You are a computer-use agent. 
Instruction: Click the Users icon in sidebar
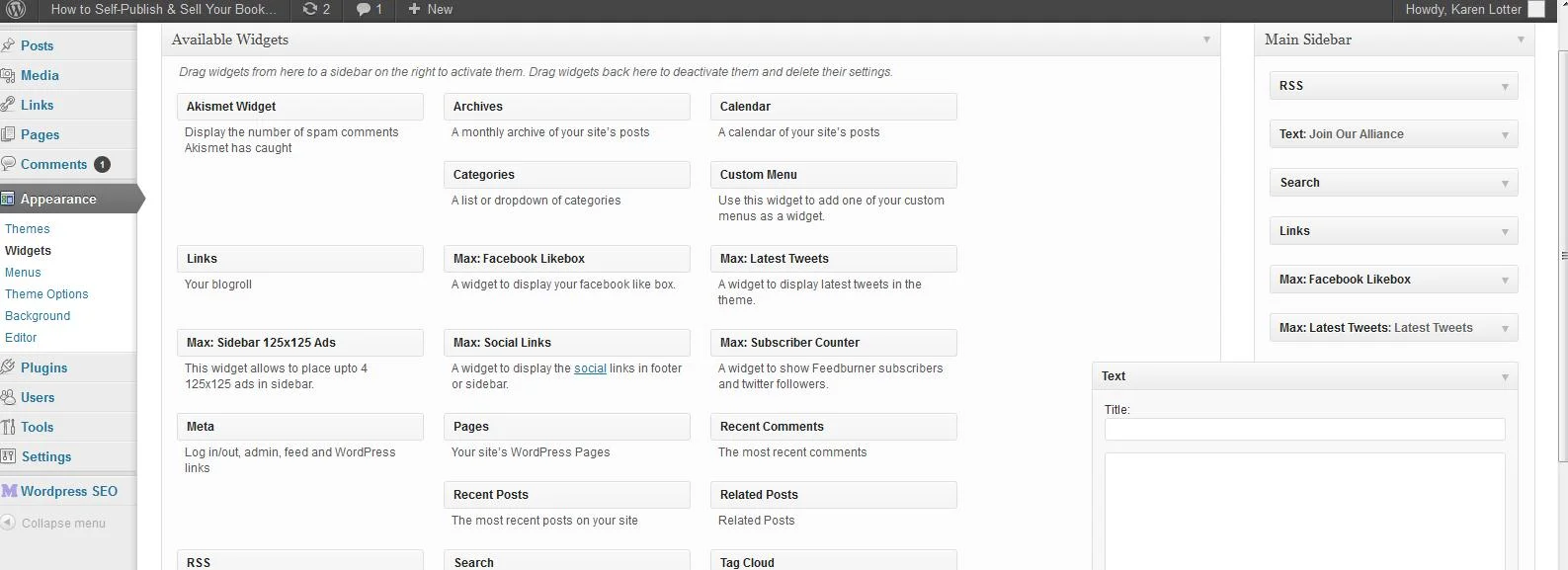click(8, 397)
